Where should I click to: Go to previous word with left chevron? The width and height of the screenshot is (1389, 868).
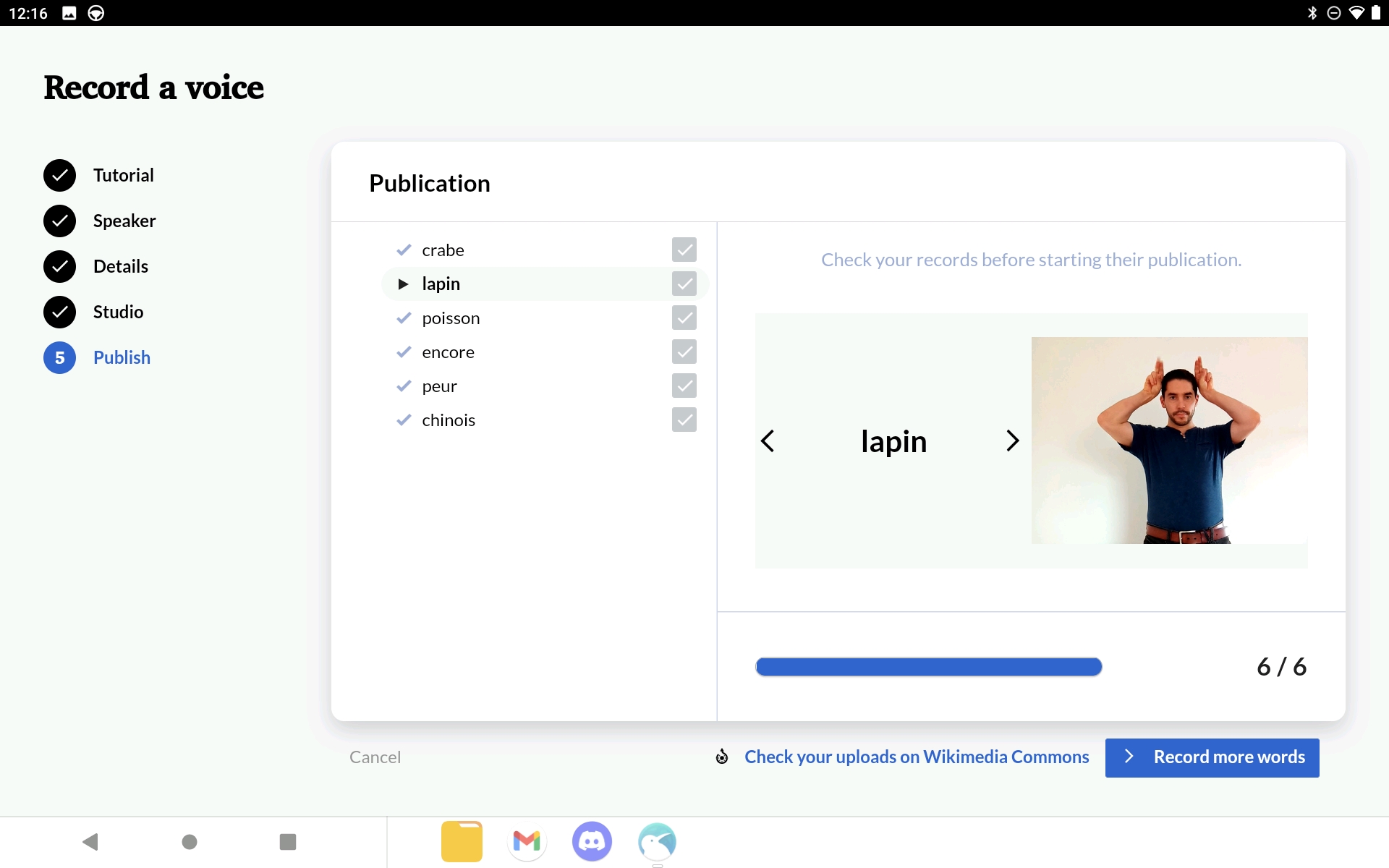pyautogui.click(x=768, y=441)
